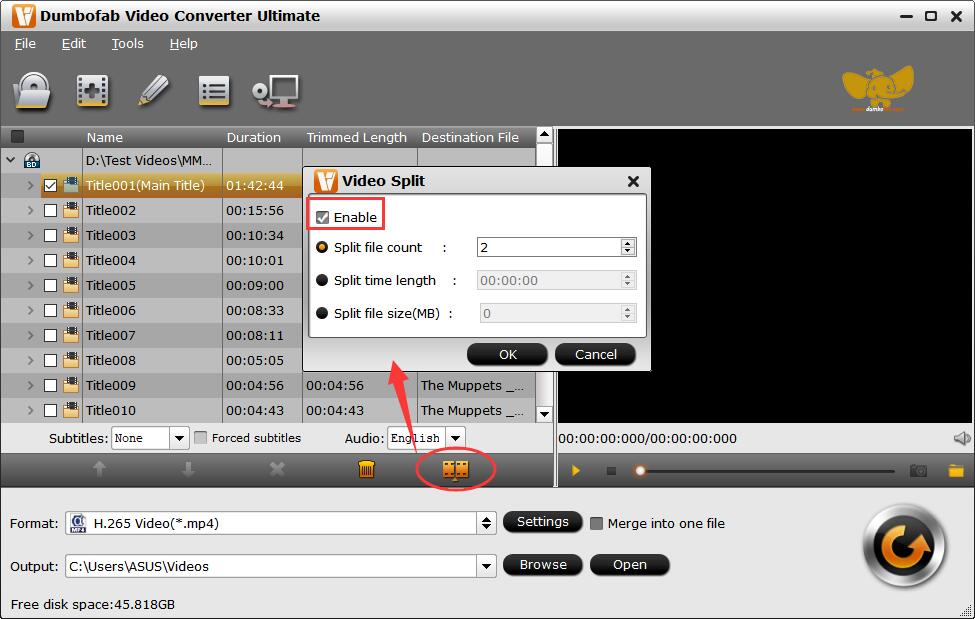Expand the Format H.265 Video dropdown
Screen dimensions: 975x619
(486, 523)
